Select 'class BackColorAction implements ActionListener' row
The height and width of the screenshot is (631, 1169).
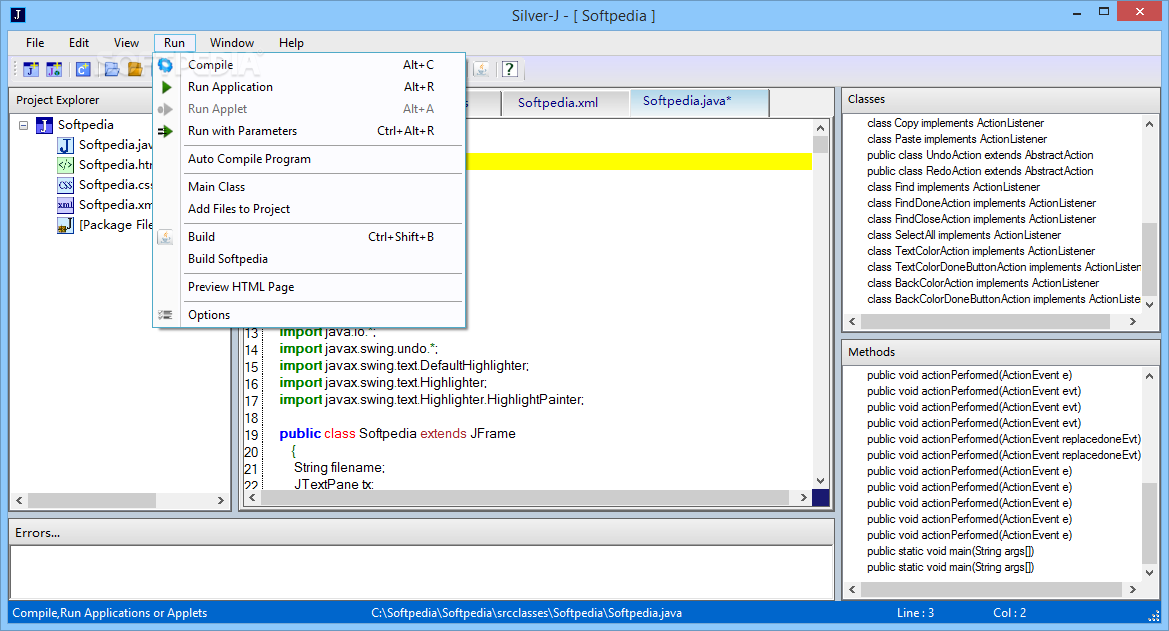click(983, 283)
